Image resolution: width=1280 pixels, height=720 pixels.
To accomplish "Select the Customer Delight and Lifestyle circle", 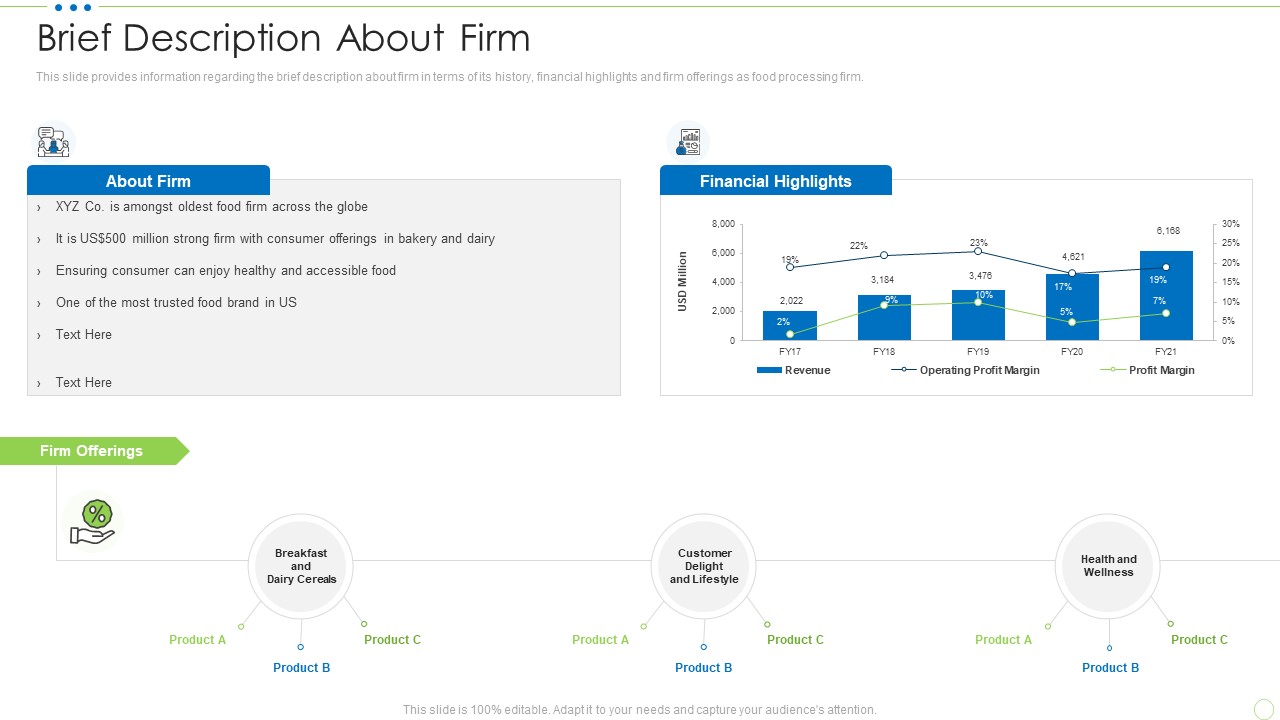I will pos(704,567).
